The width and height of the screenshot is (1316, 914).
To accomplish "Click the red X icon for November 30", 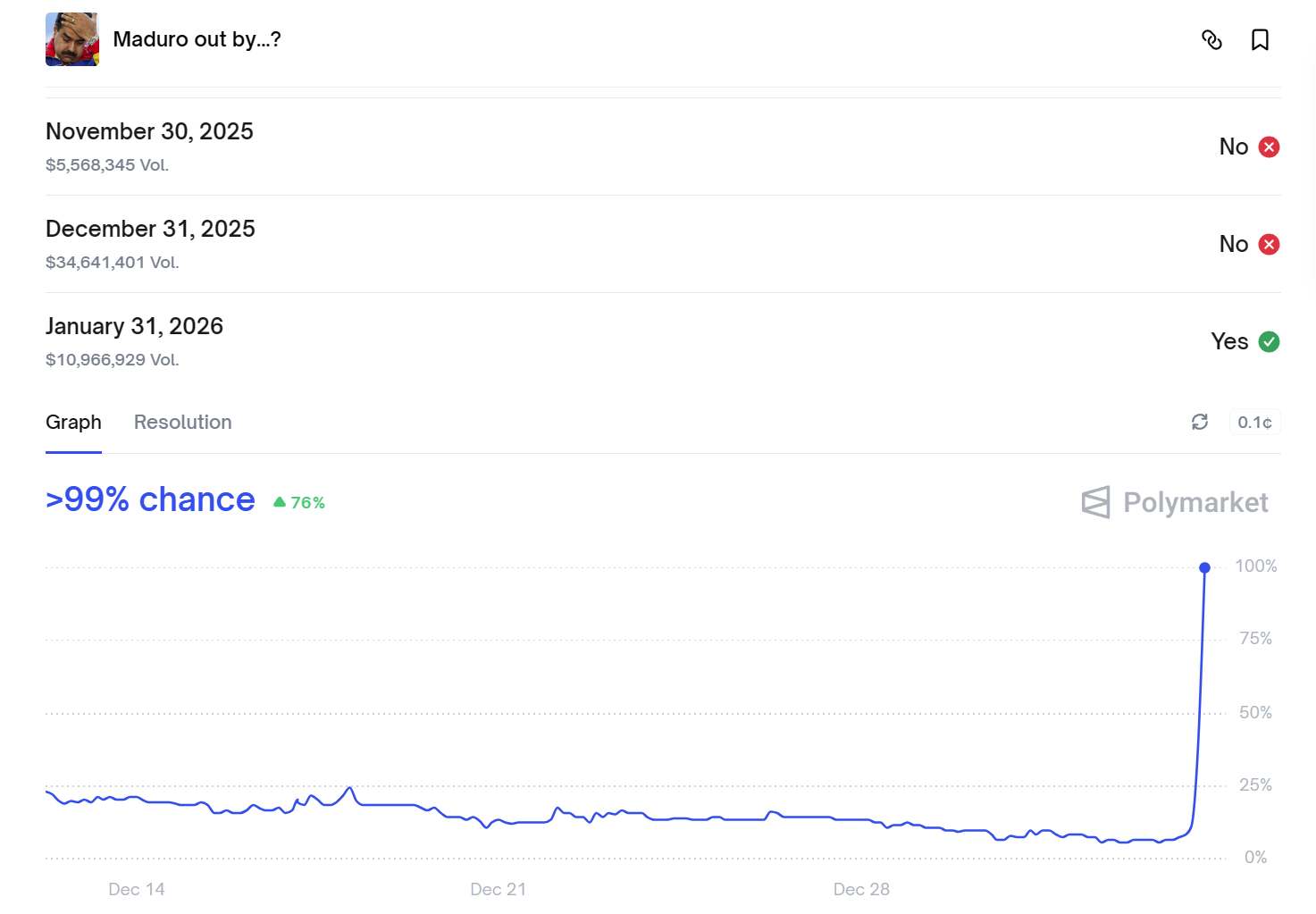I will pyautogui.click(x=1269, y=147).
